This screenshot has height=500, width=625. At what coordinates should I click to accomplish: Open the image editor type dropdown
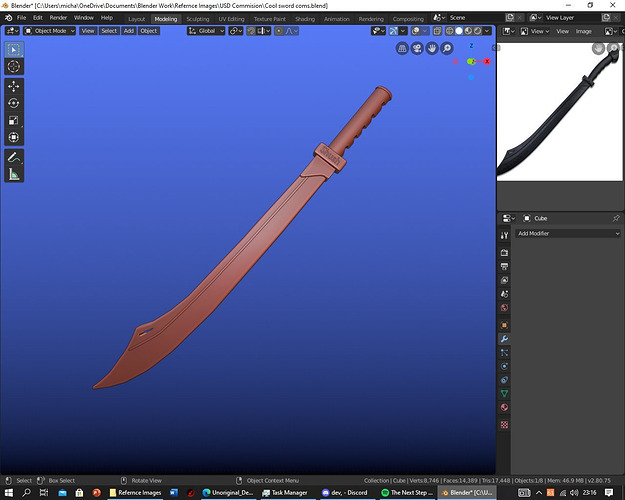tap(508, 31)
